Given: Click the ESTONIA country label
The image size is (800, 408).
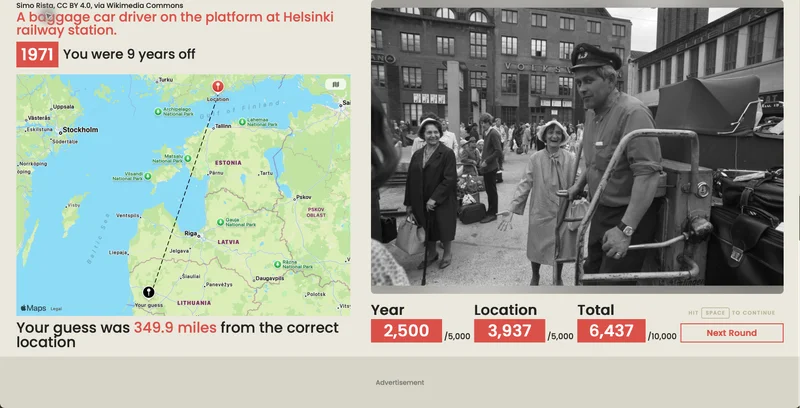Looking at the screenshot, I should [x=228, y=163].
